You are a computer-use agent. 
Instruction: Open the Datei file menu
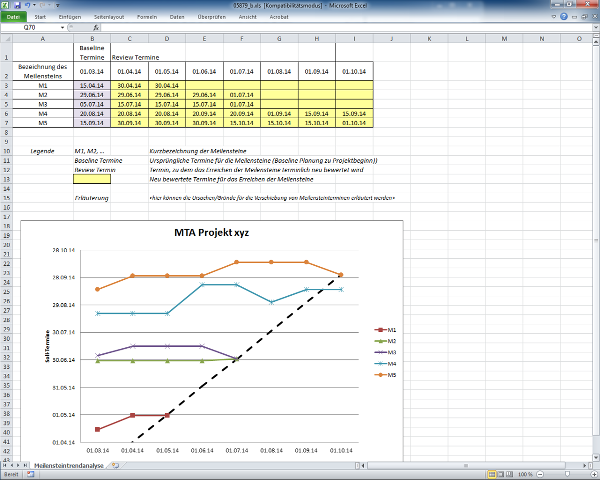(x=13, y=17)
